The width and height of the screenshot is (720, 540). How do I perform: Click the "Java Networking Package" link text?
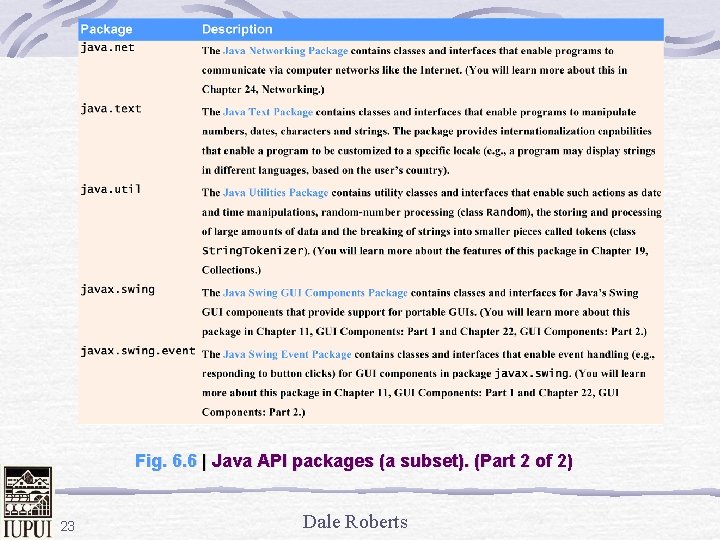pos(285,51)
